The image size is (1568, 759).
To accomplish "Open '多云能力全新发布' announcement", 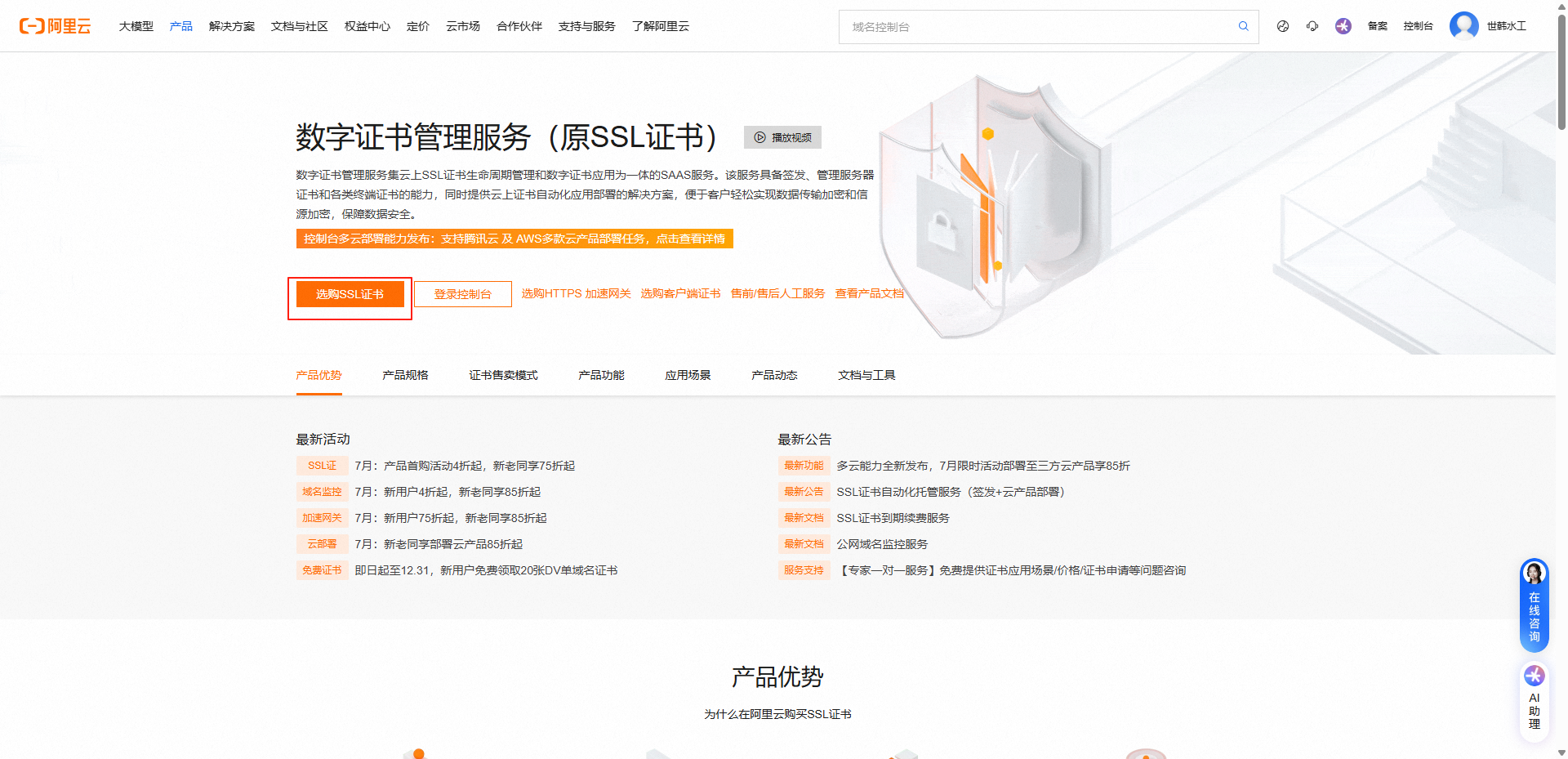I will click(984, 466).
